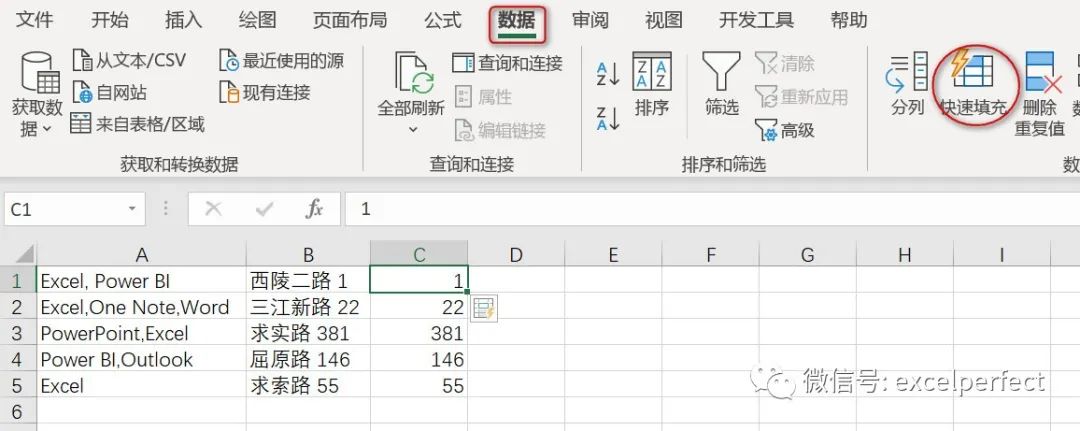Click cell containing 三江新路 22
Viewport: 1080px width, 431px height.
tap(308, 307)
